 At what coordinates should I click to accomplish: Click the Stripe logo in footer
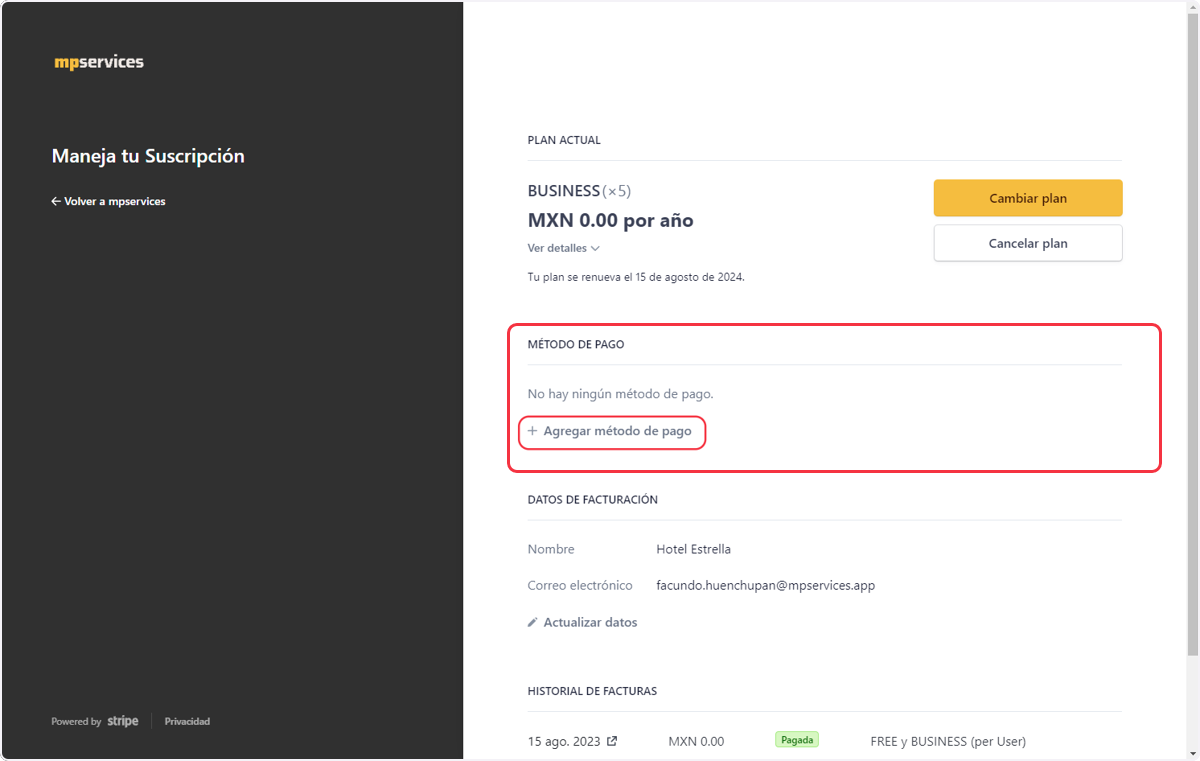pyautogui.click(x=123, y=721)
